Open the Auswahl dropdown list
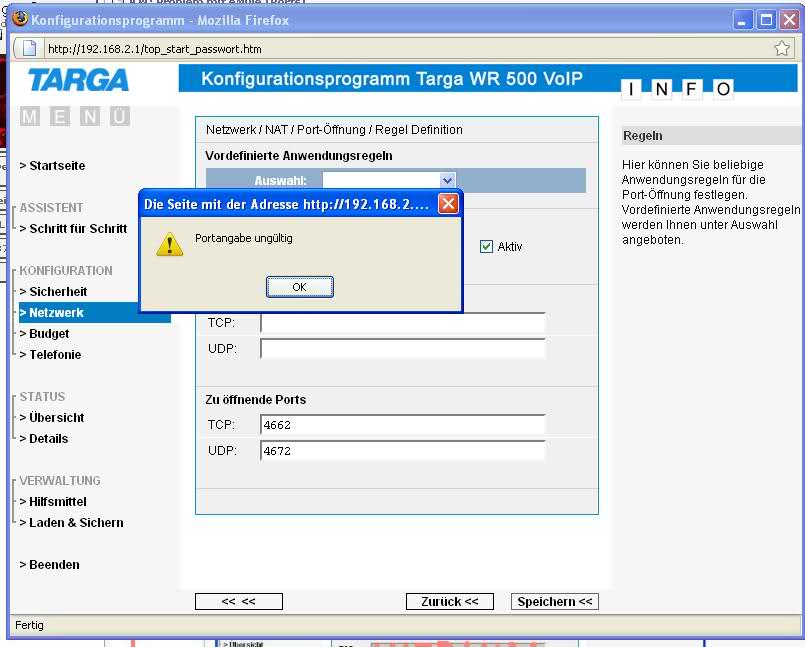 [x=447, y=180]
